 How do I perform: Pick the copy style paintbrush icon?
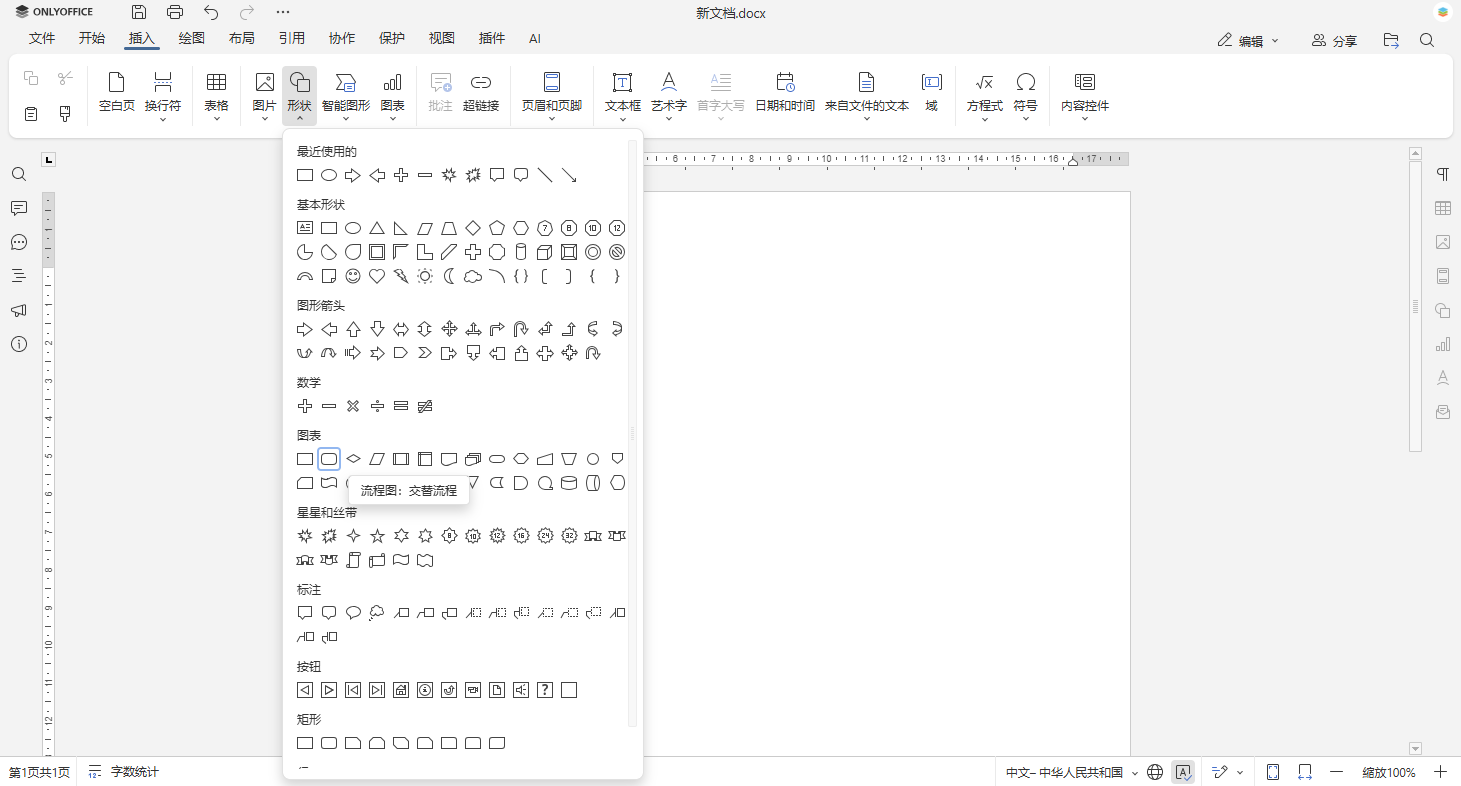click(65, 114)
